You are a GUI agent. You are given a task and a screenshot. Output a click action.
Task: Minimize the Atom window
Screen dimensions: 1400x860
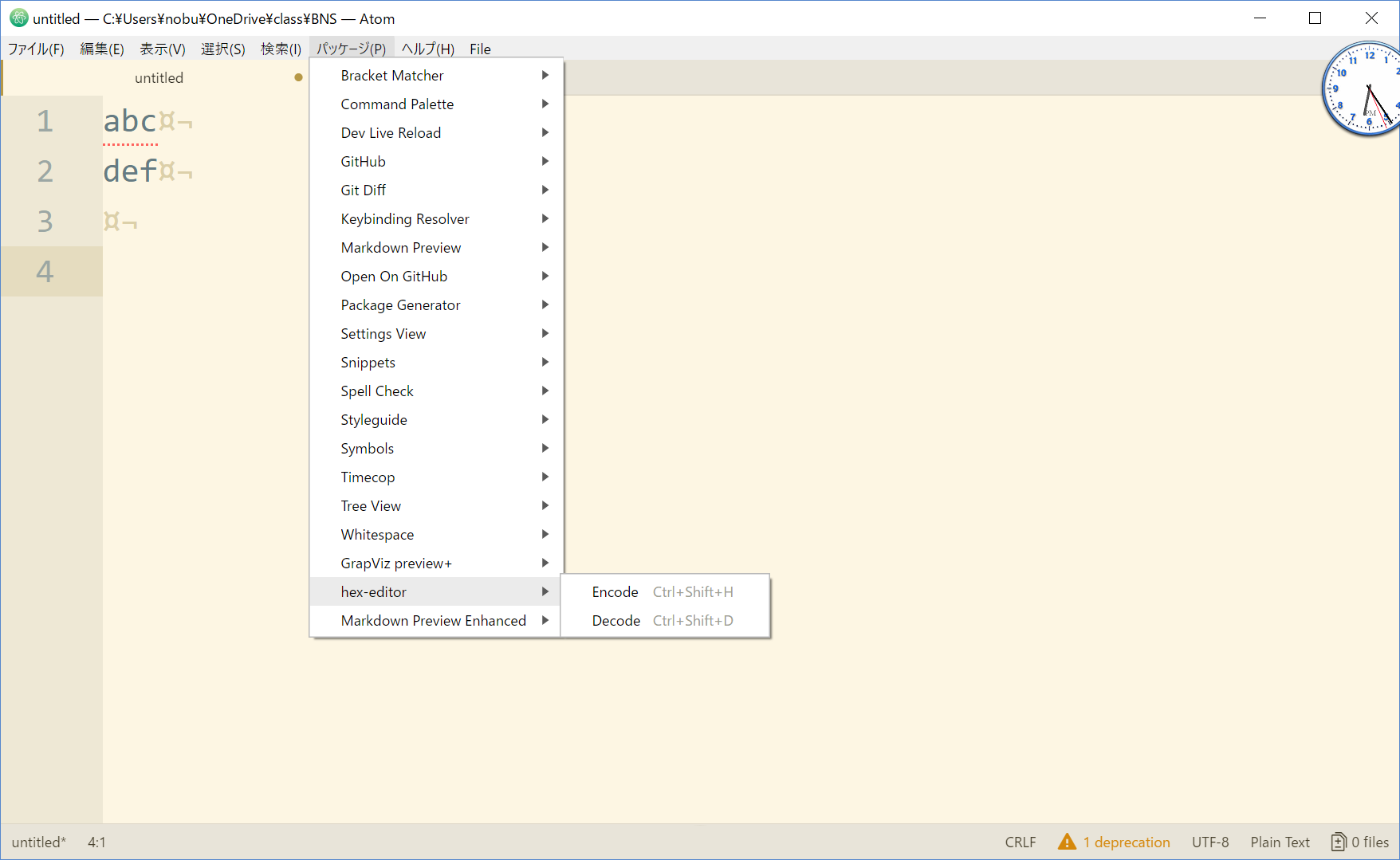[x=1260, y=18]
